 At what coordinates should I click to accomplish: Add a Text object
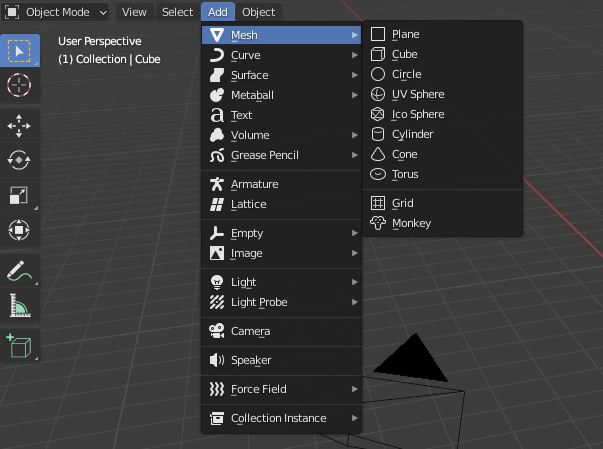coord(282,115)
